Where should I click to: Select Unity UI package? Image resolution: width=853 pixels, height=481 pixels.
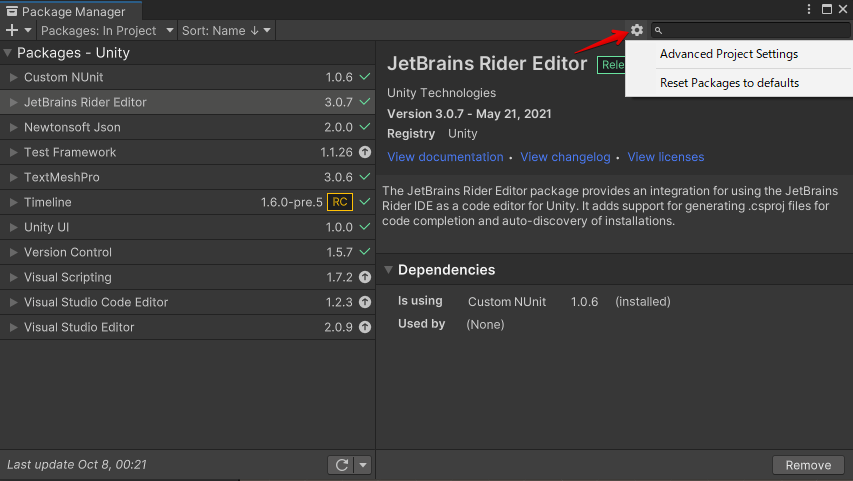point(188,227)
